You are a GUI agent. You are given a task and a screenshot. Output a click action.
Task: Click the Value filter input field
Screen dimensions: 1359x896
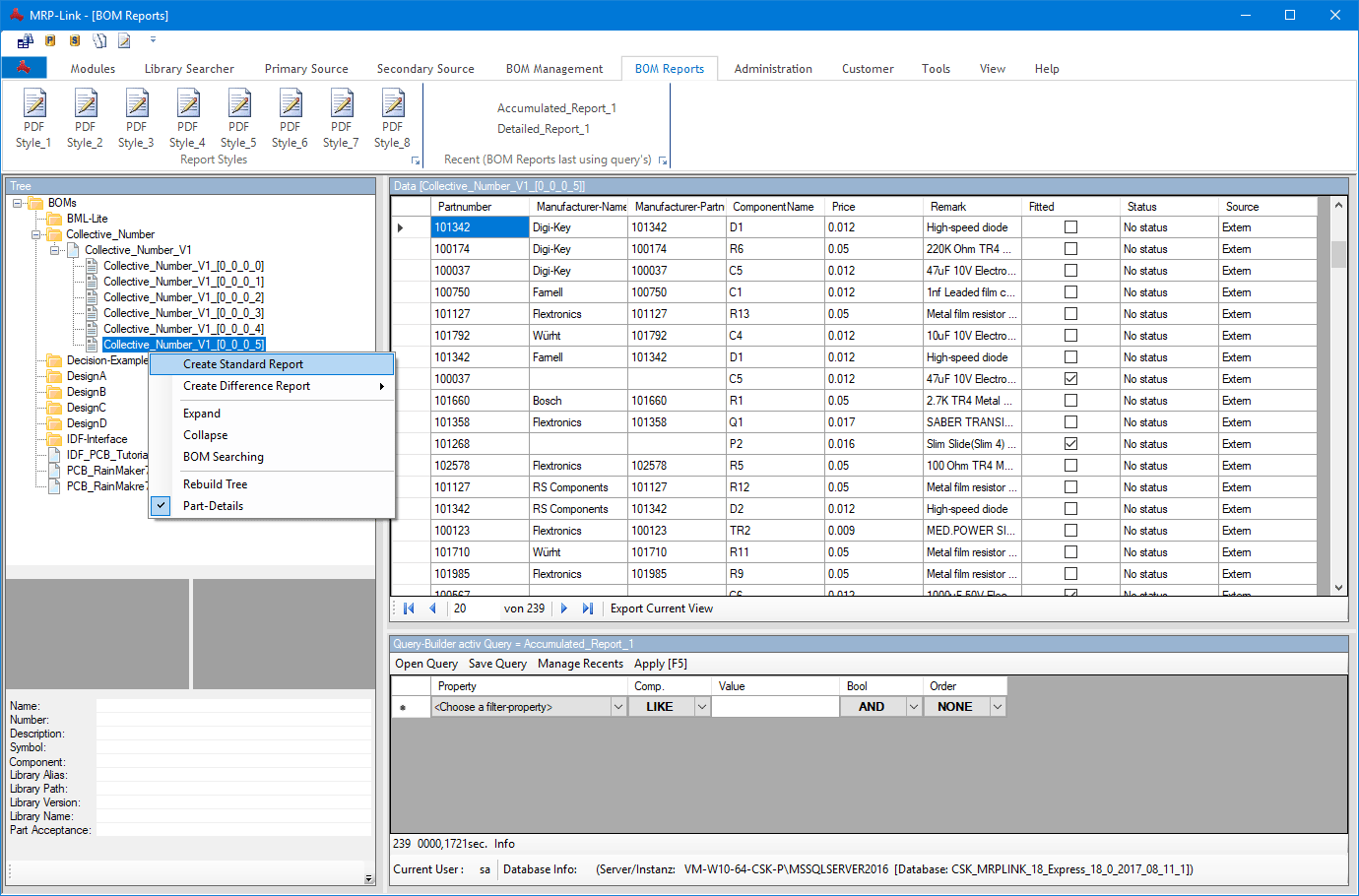click(x=775, y=707)
